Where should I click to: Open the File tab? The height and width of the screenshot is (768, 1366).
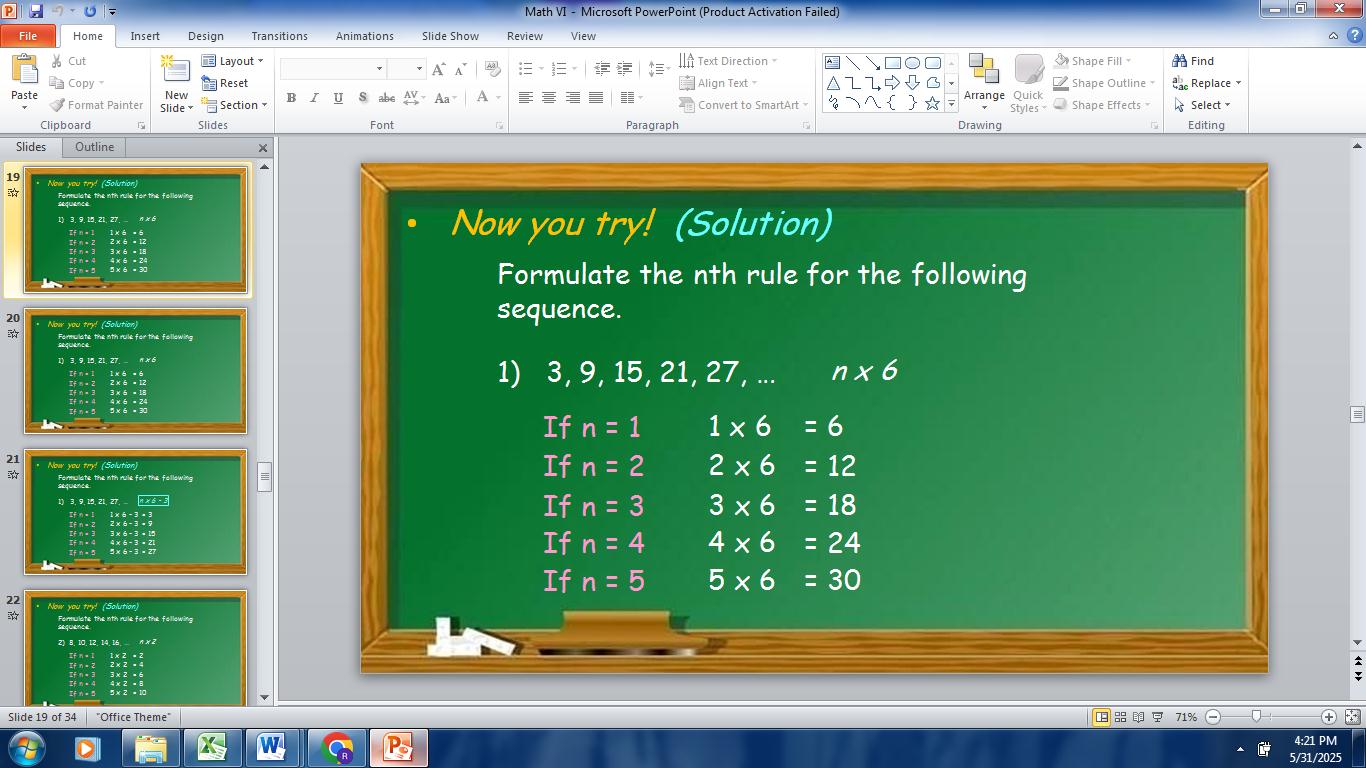click(28, 36)
